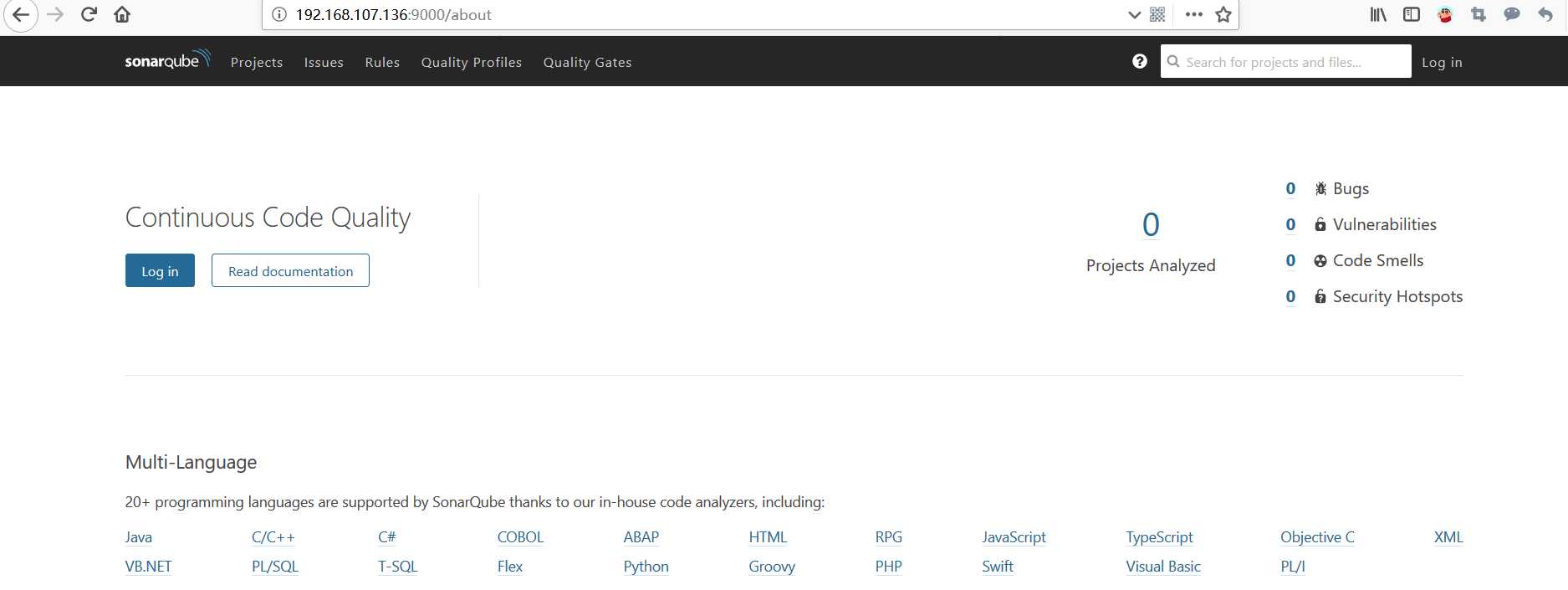
Task: Open the T-SQL language link
Action: point(398,567)
